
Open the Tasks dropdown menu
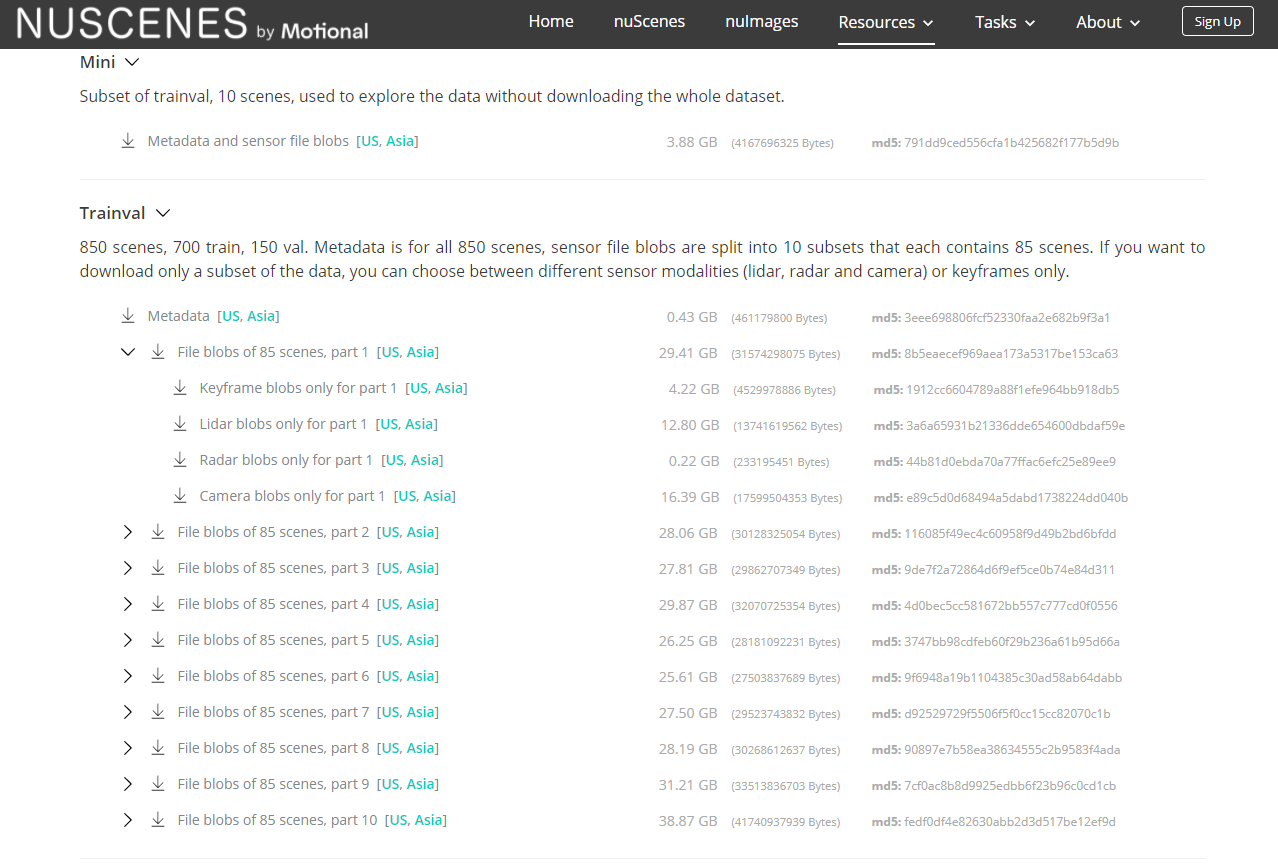(1004, 21)
